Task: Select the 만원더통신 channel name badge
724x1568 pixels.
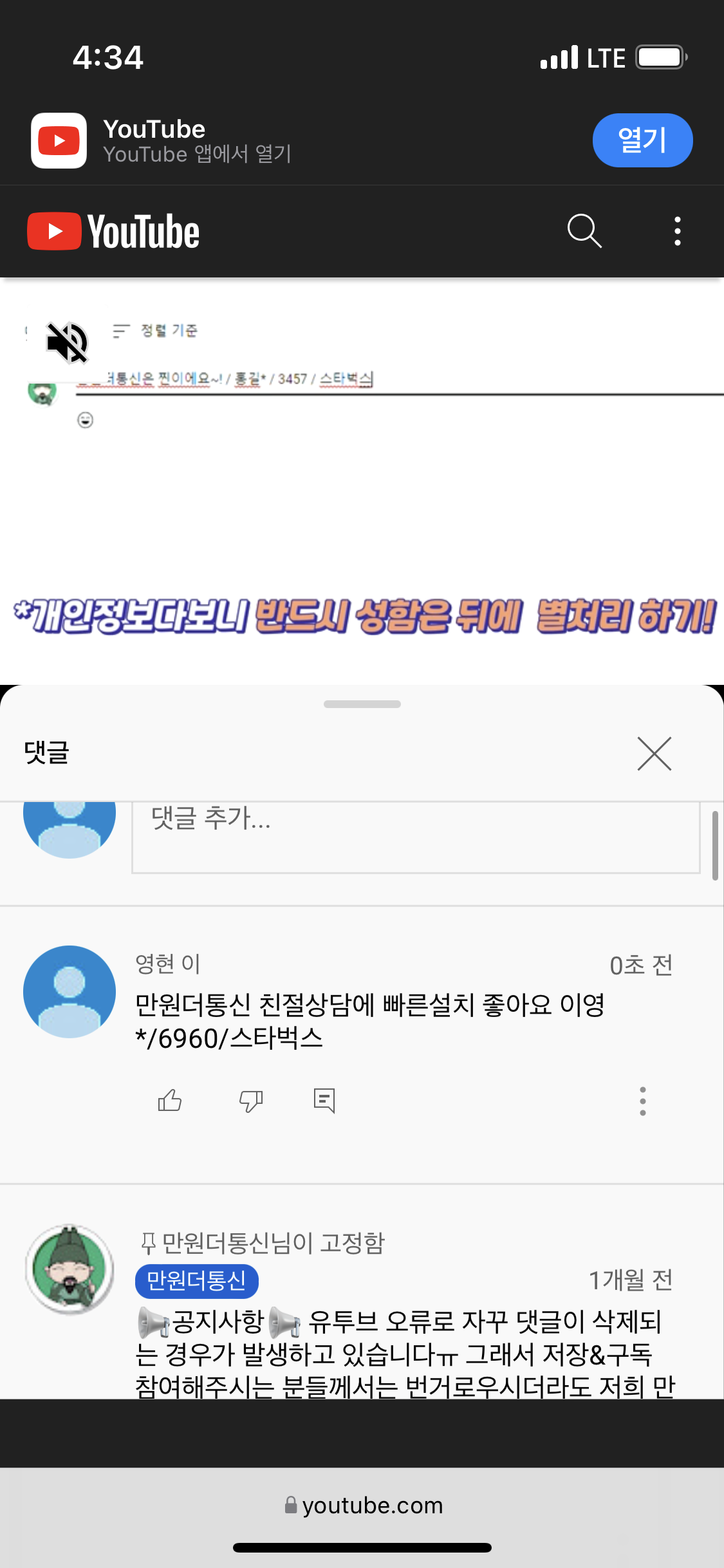Action: [x=196, y=1281]
